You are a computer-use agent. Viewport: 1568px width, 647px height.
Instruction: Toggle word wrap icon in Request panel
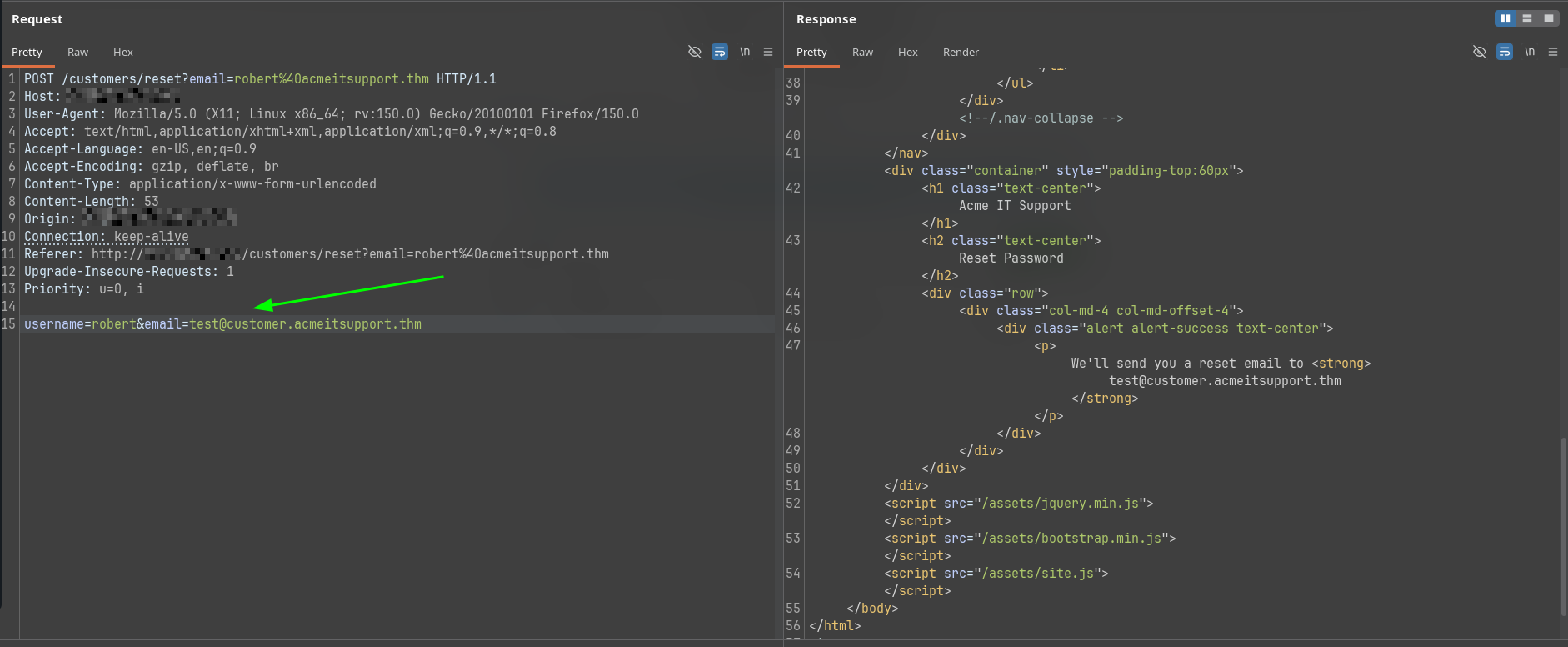720,52
